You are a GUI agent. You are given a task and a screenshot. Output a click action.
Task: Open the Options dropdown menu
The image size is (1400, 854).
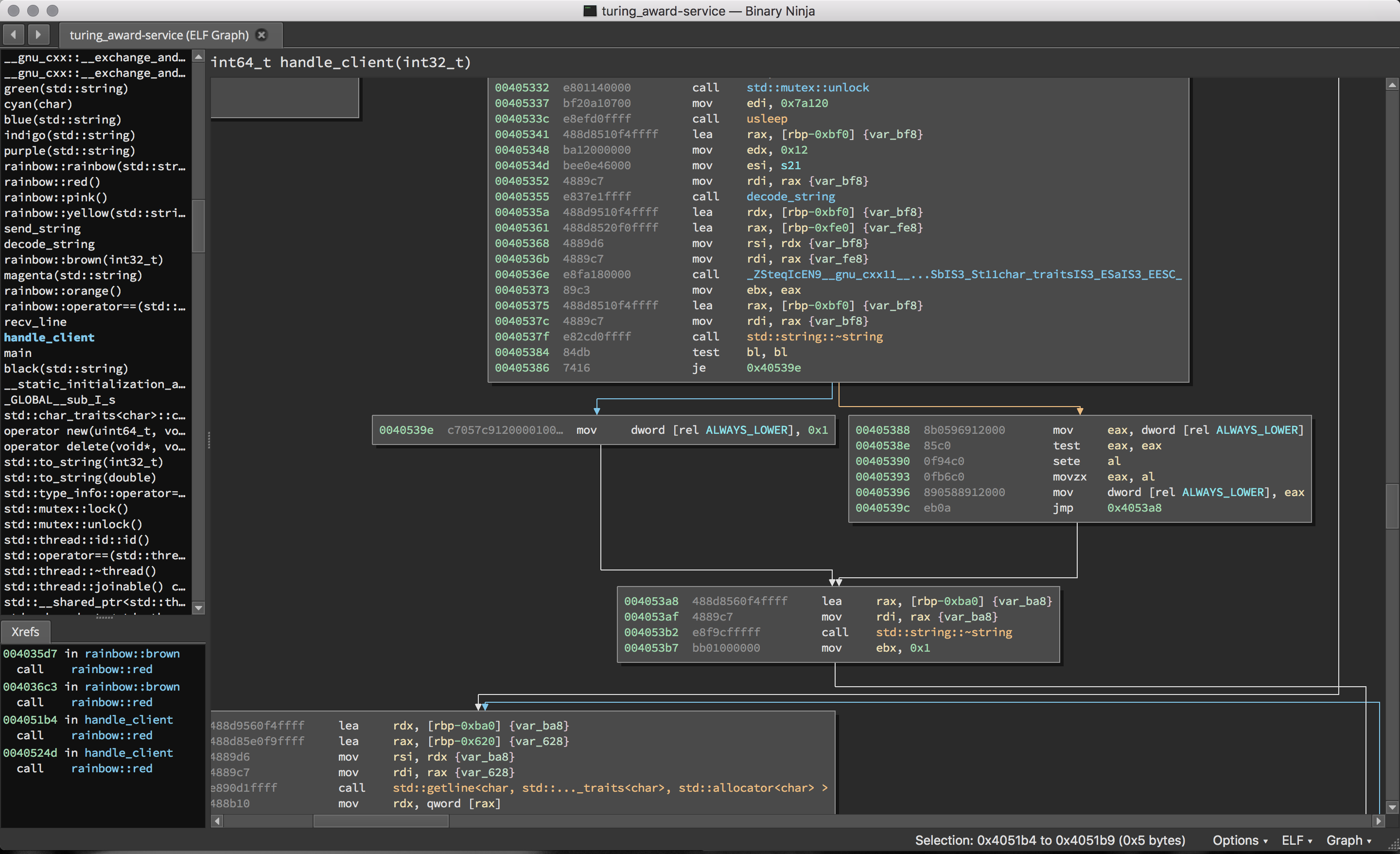[1240, 840]
